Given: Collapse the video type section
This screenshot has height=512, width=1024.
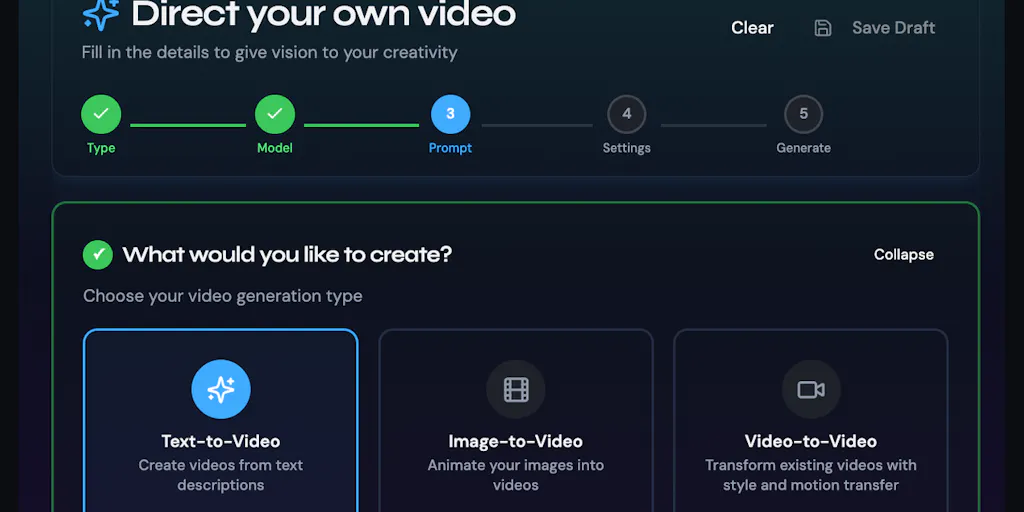Looking at the screenshot, I should pyautogui.click(x=904, y=255).
